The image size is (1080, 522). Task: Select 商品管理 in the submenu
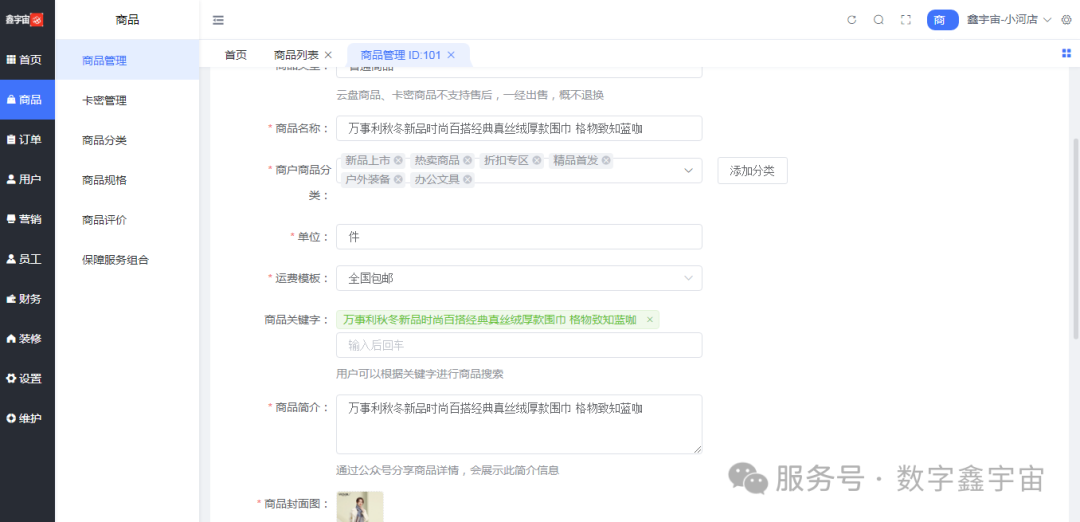coord(127,61)
